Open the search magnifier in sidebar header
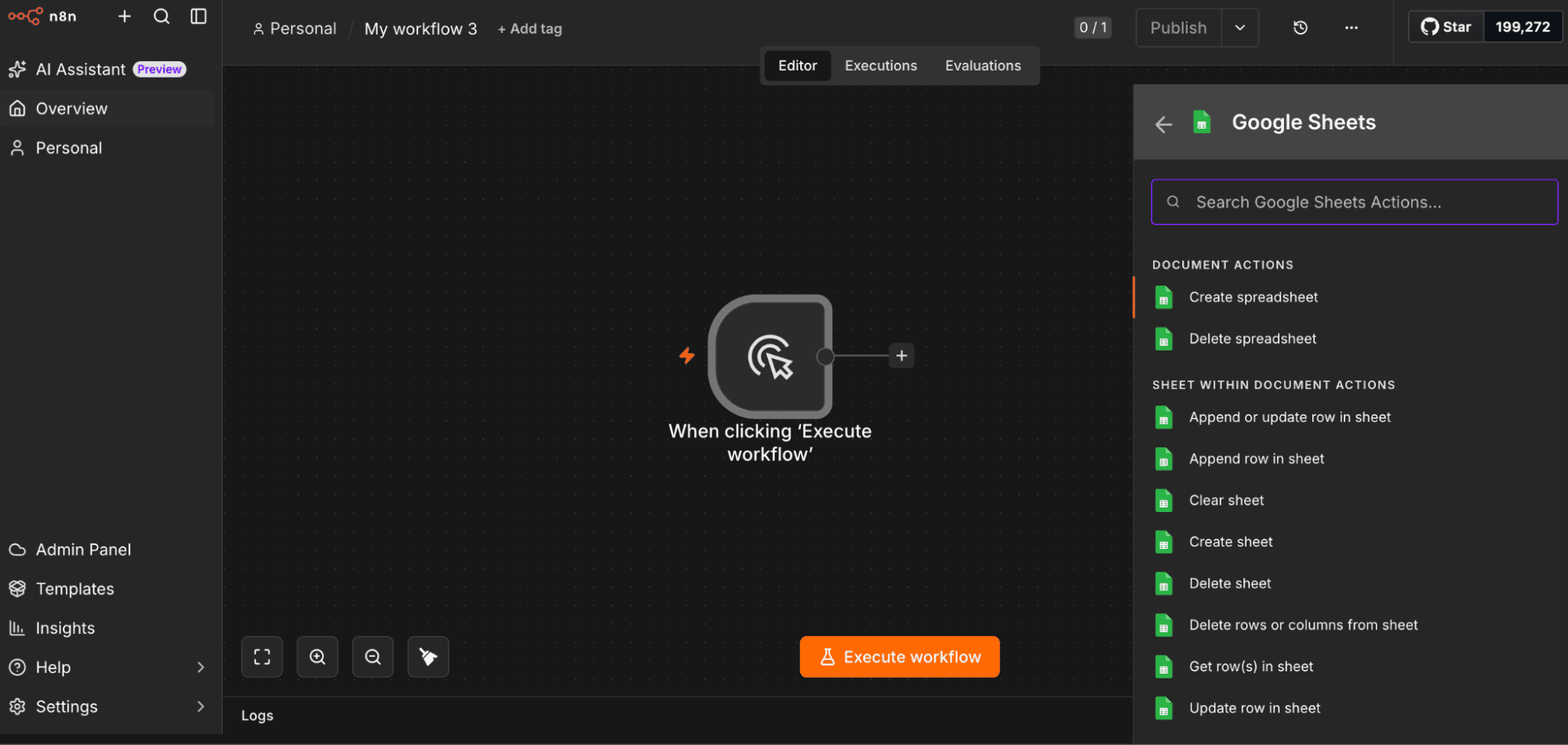The width and height of the screenshot is (1568, 745). (162, 16)
